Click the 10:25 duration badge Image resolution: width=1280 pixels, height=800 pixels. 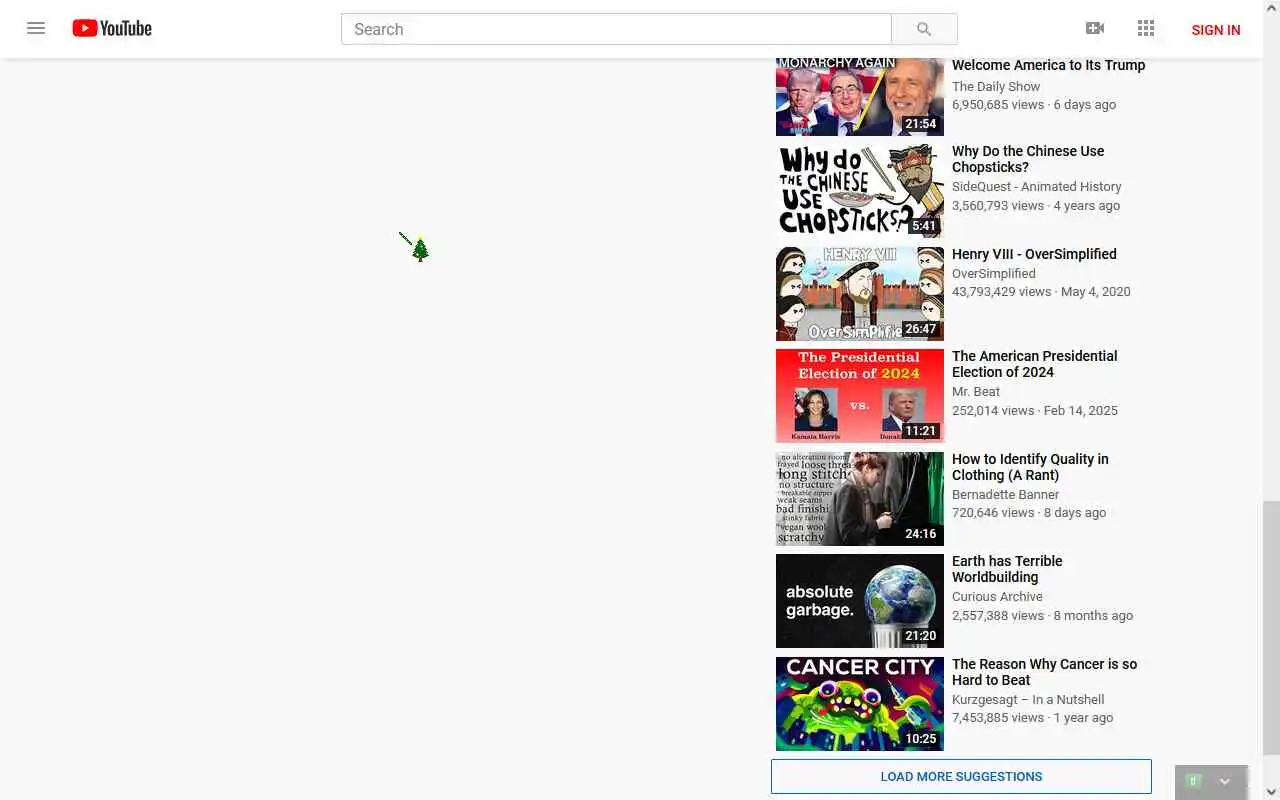coord(920,739)
